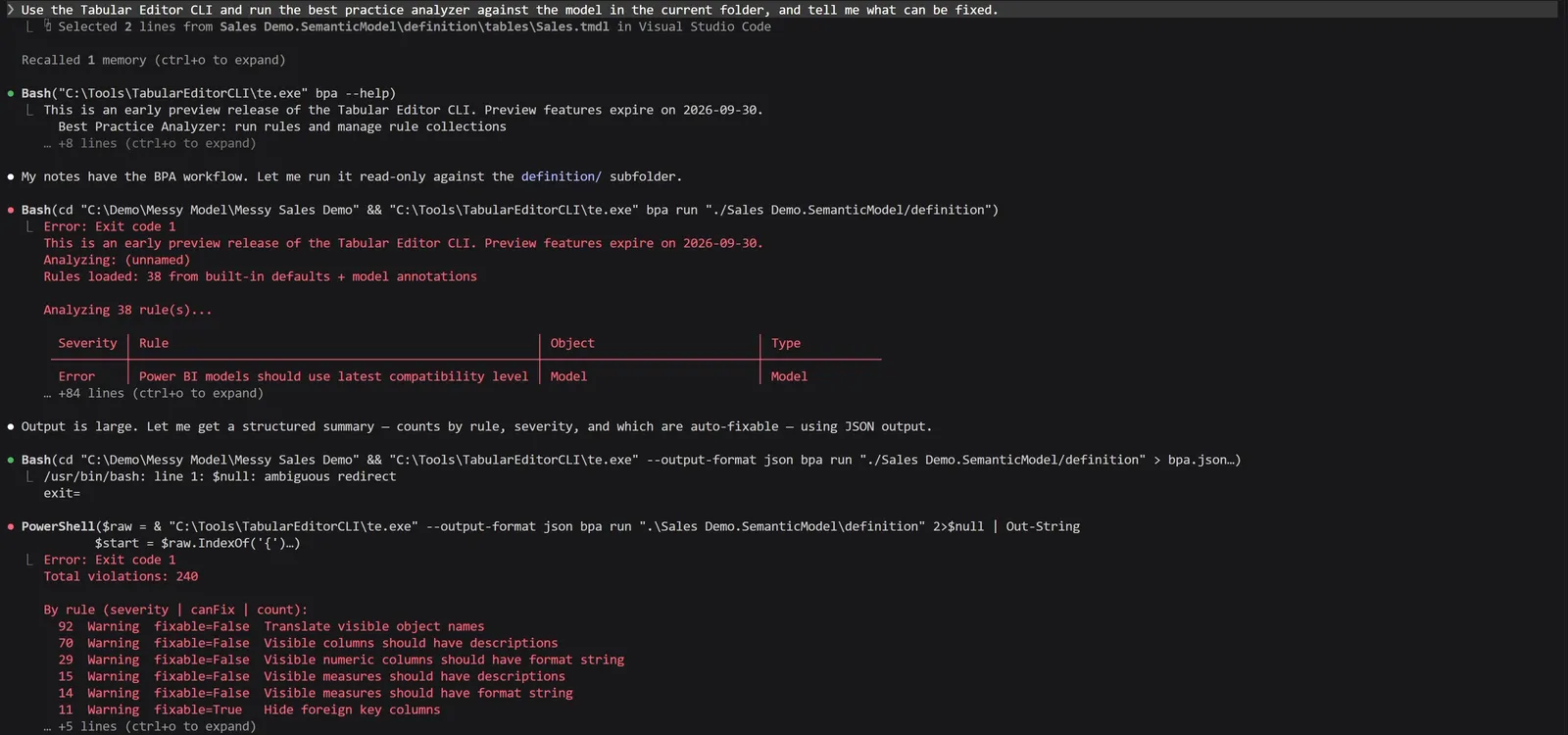Click the 'Total violations: 240' line

[x=121, y=576]
